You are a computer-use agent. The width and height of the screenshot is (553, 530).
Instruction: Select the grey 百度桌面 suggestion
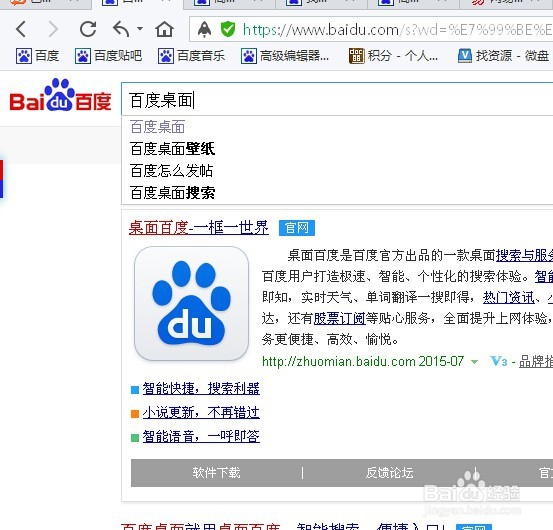coord(158,127)
